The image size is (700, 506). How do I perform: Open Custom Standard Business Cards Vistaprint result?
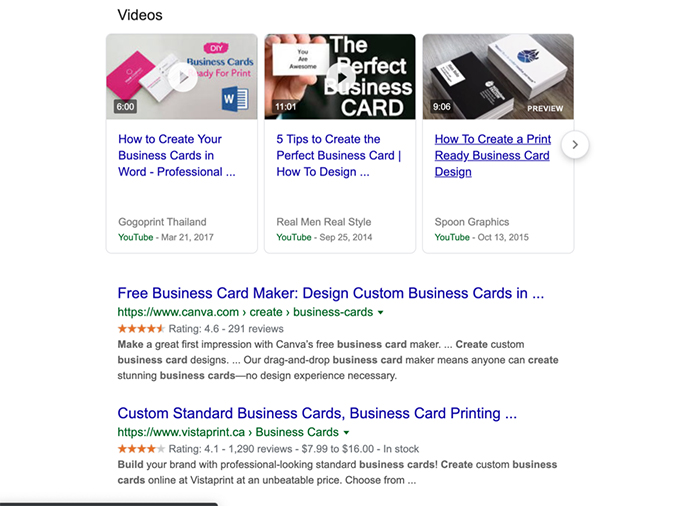[x=316, y=413]
